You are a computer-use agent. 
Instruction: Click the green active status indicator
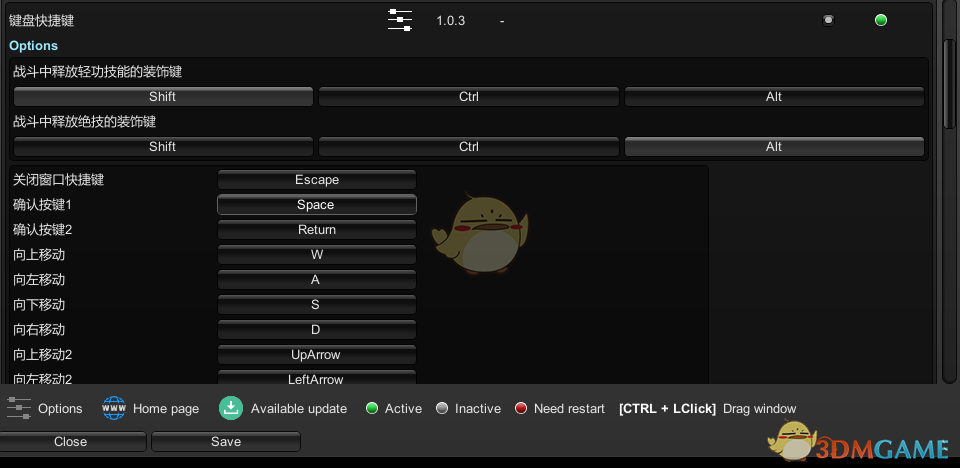(880, 20)
